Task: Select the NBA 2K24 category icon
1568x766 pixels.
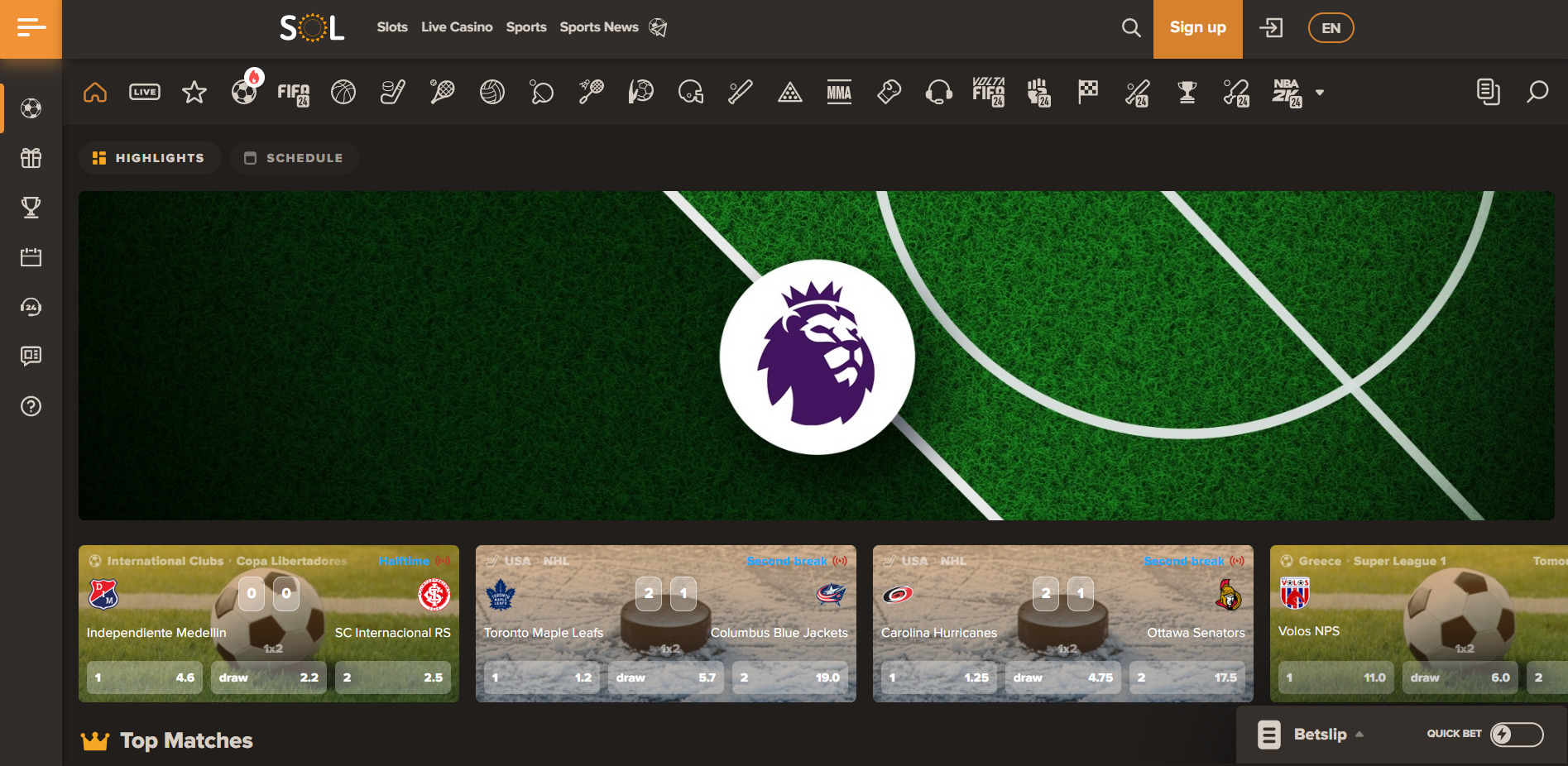Action: [x=1287, y=93]
